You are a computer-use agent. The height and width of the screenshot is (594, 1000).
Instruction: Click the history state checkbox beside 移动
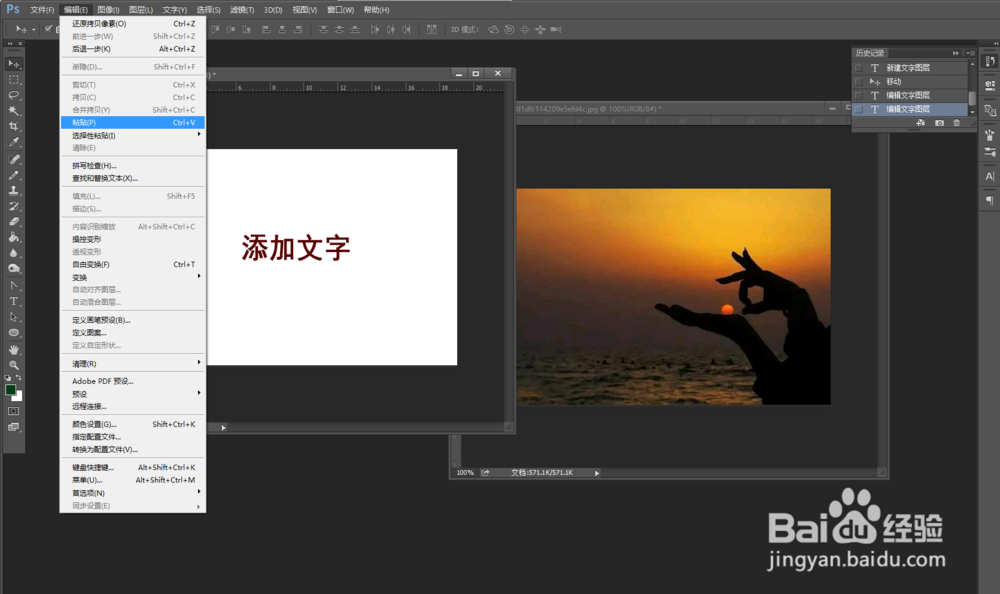[859, 81]
